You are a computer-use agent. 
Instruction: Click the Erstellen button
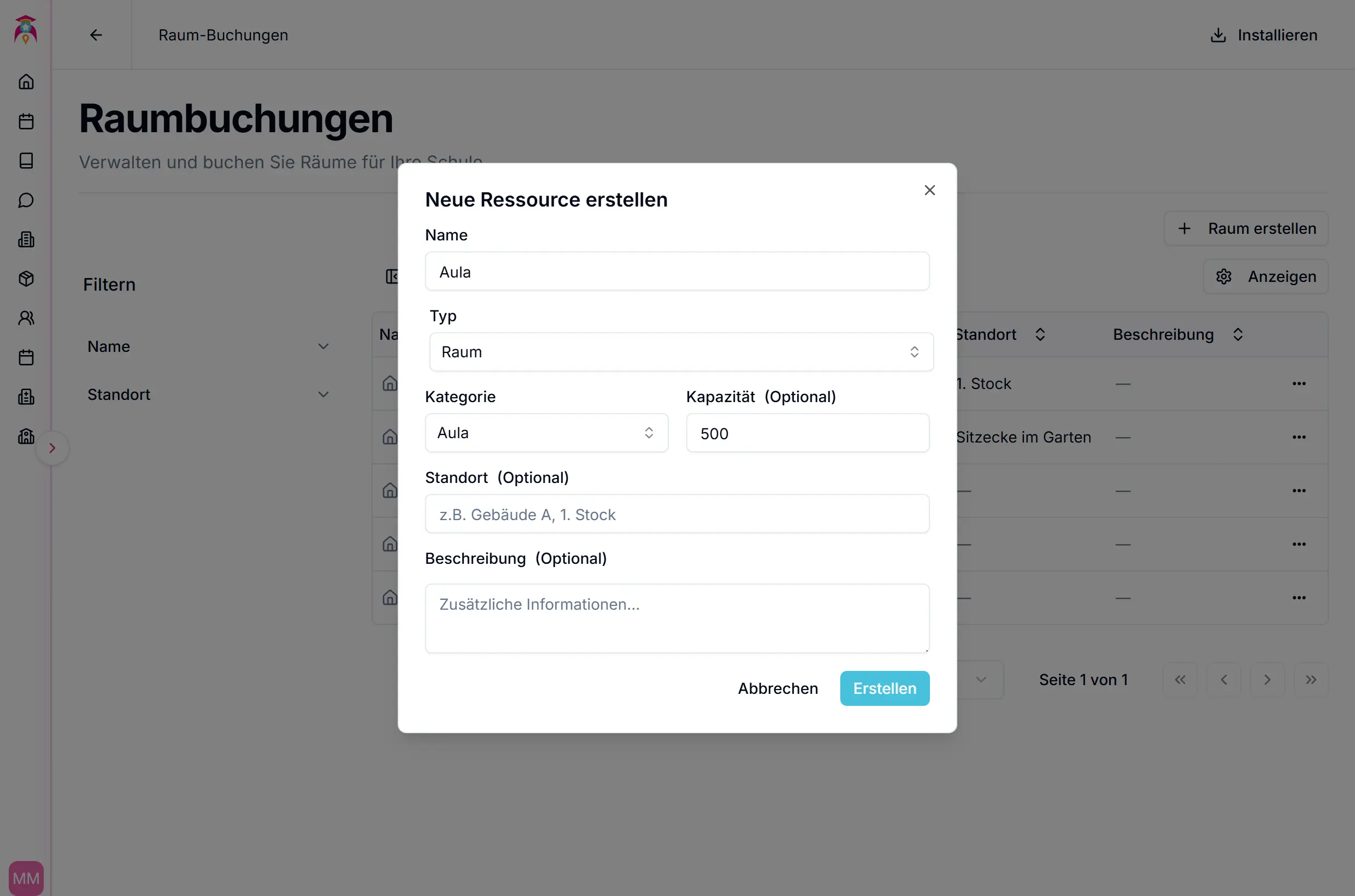coord(884,688)
